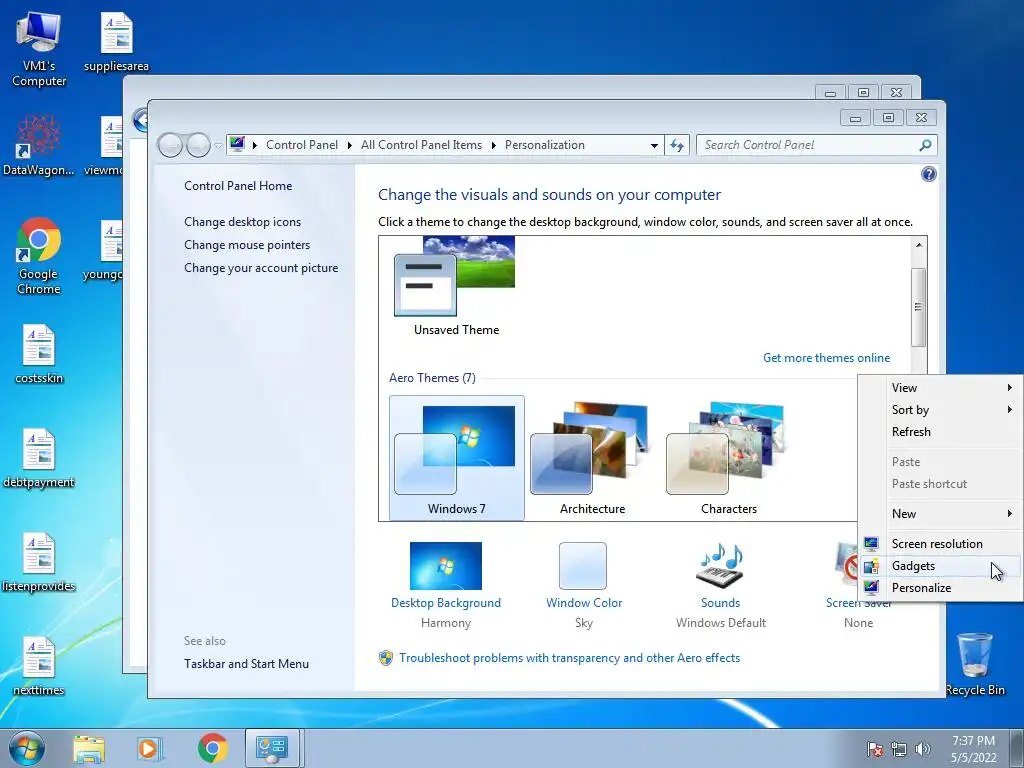Viewport: 1024px width, 768px height.
Task: Select the nexttimes document icon
Action: pos(39,665)
